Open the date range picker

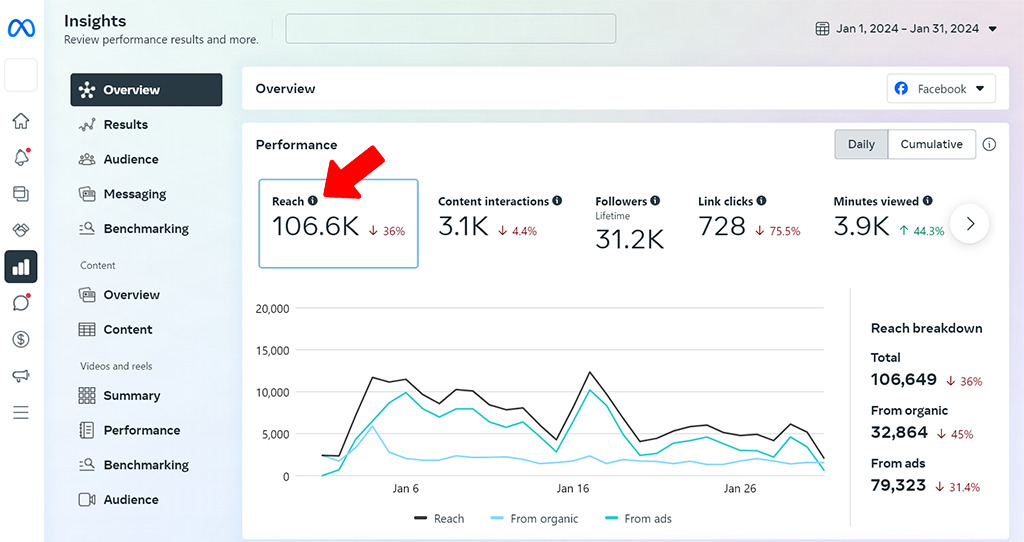pyautogui.click(x=906, y=29)
